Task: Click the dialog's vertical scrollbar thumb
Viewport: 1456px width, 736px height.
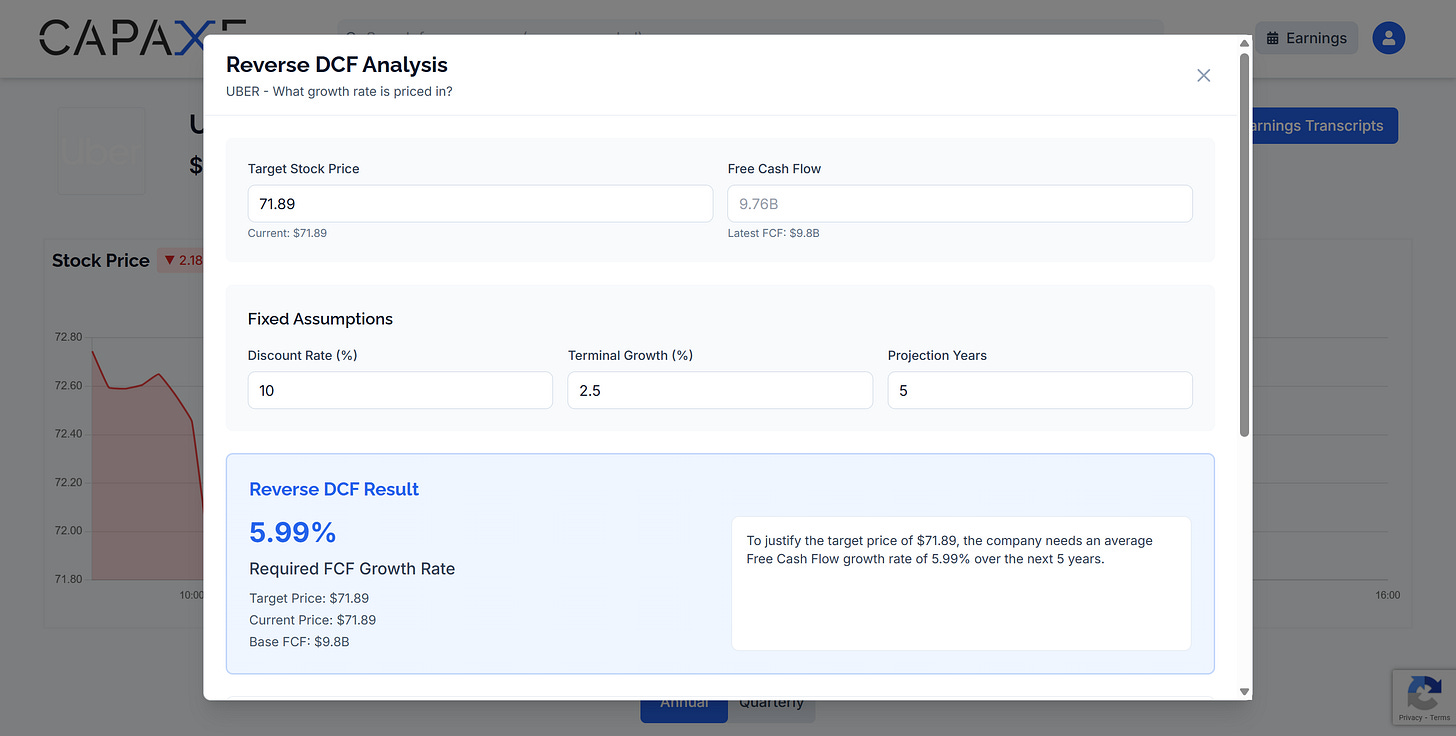Action: click(1245, 245)
